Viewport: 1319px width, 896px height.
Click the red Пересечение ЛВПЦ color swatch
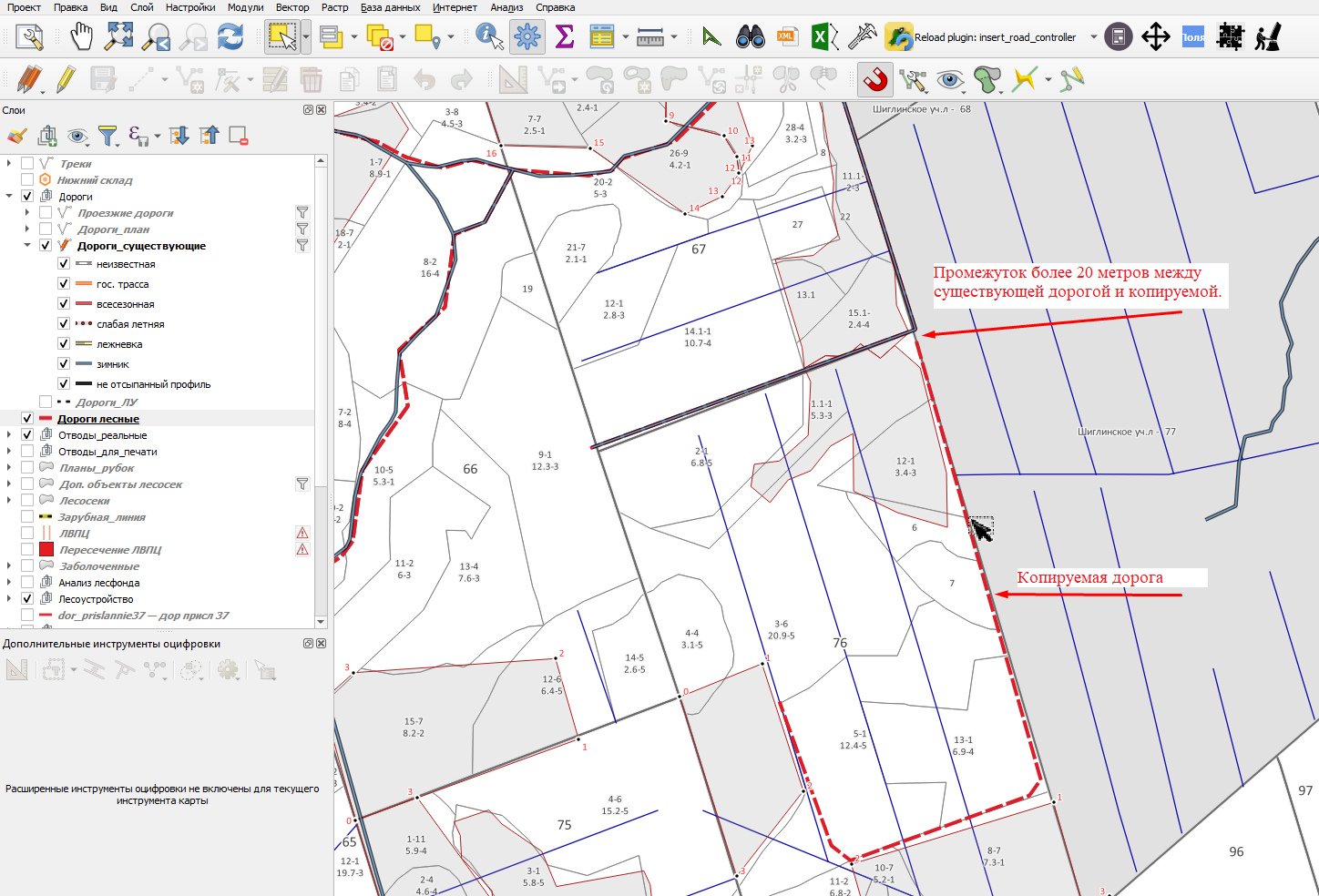pos(46,549)
